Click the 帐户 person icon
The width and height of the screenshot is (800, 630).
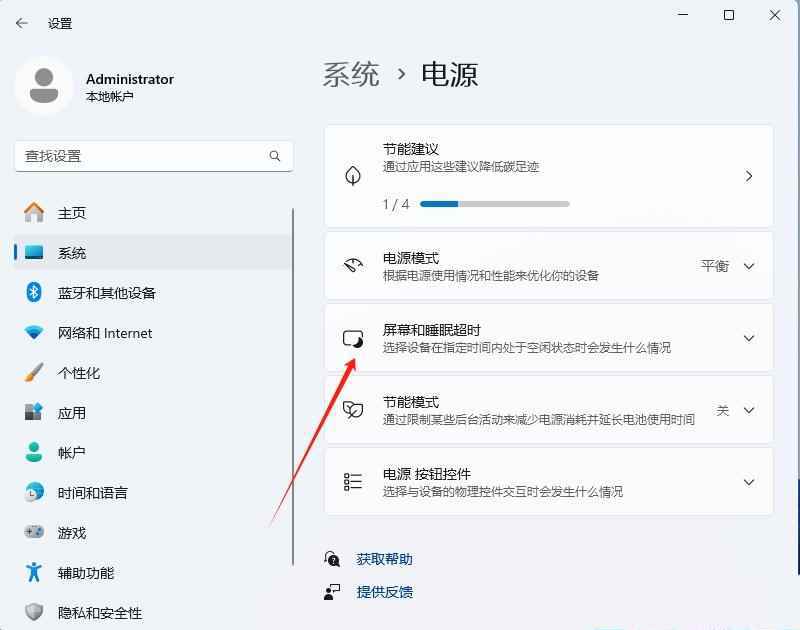34,452
